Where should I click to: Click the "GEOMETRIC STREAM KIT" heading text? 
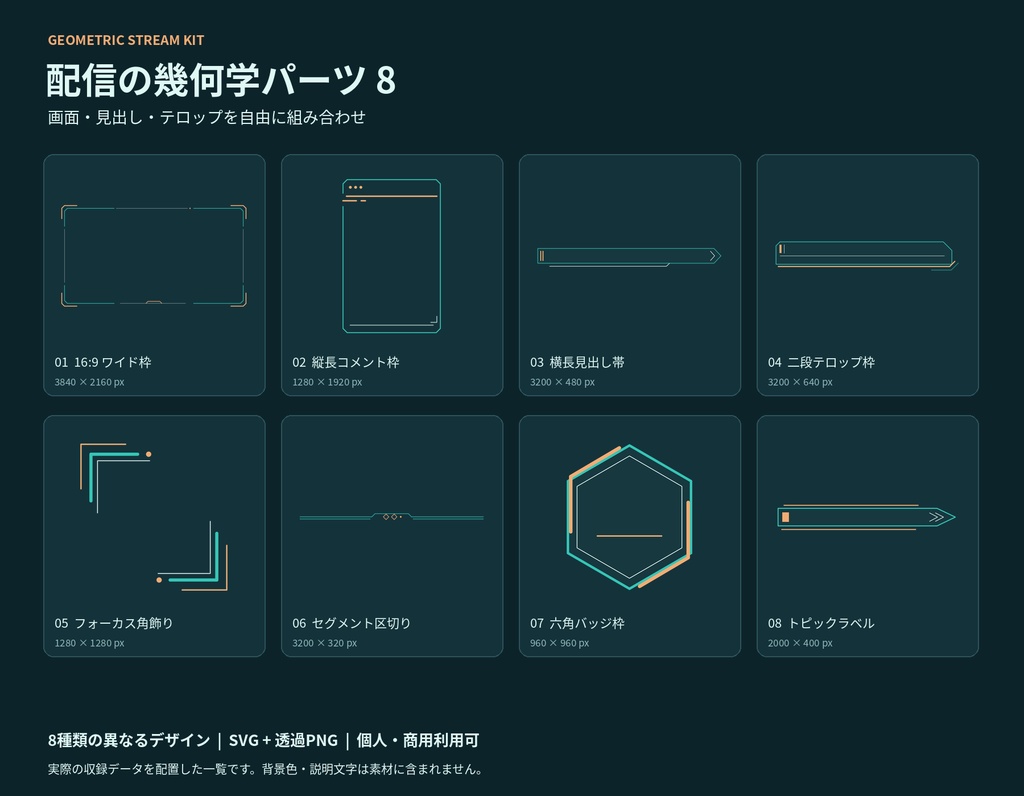(x=126, y=40)
